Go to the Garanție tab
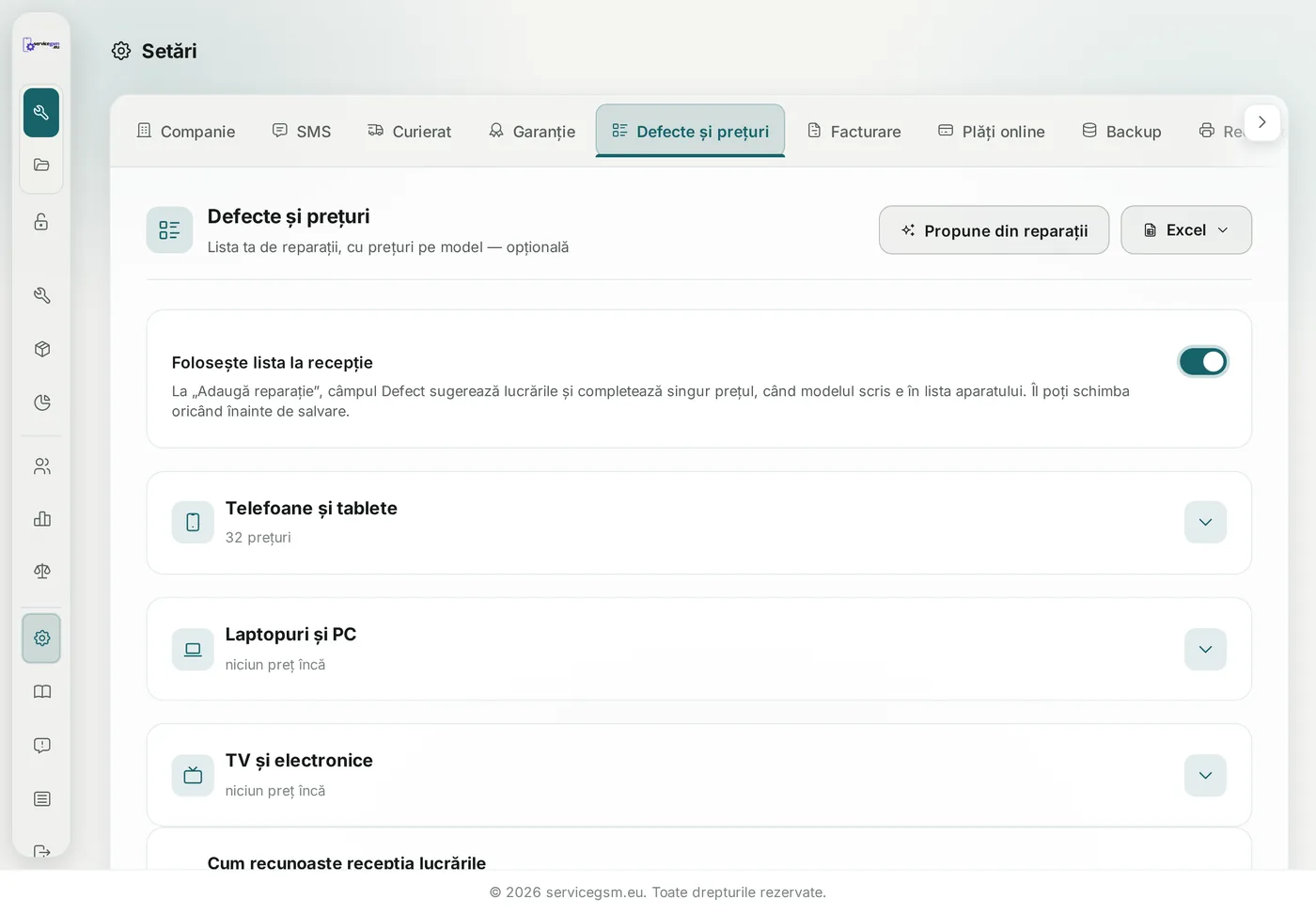 (532, 132)
